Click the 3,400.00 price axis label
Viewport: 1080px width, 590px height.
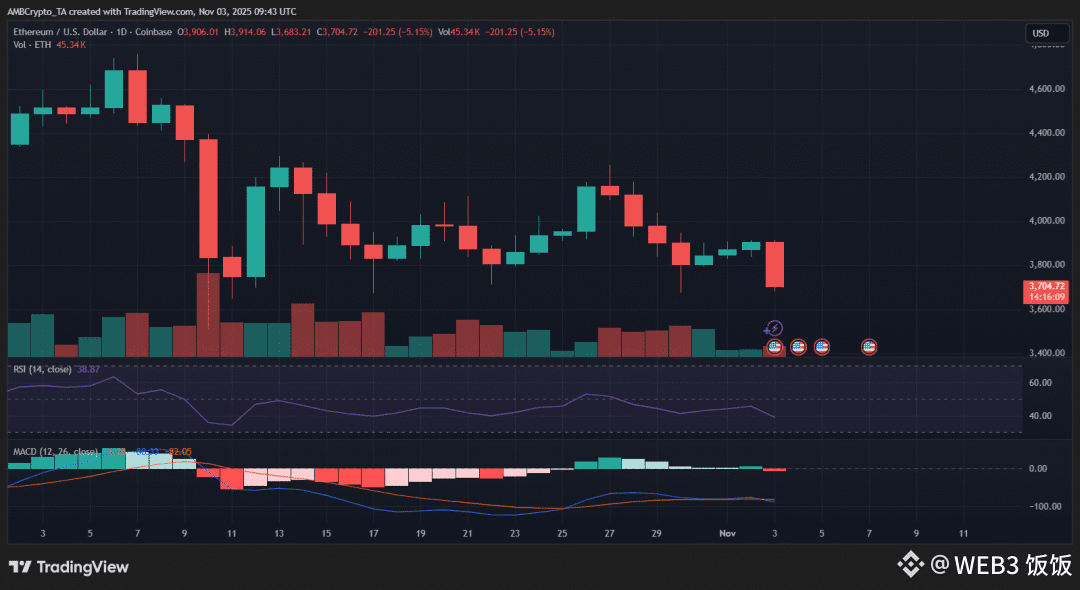[1046, 353]
